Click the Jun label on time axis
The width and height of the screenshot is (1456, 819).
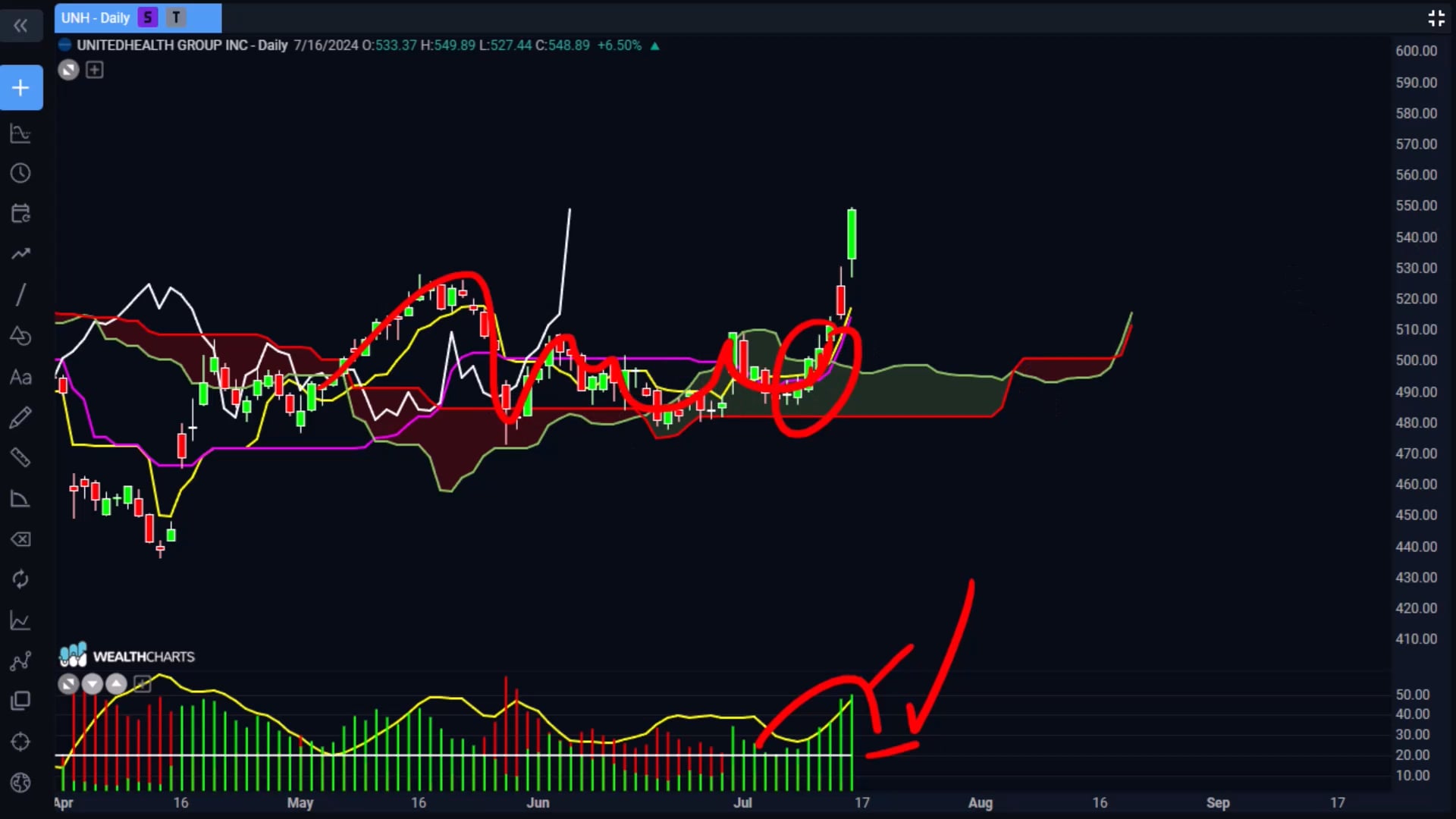click(x=538, y=802)
